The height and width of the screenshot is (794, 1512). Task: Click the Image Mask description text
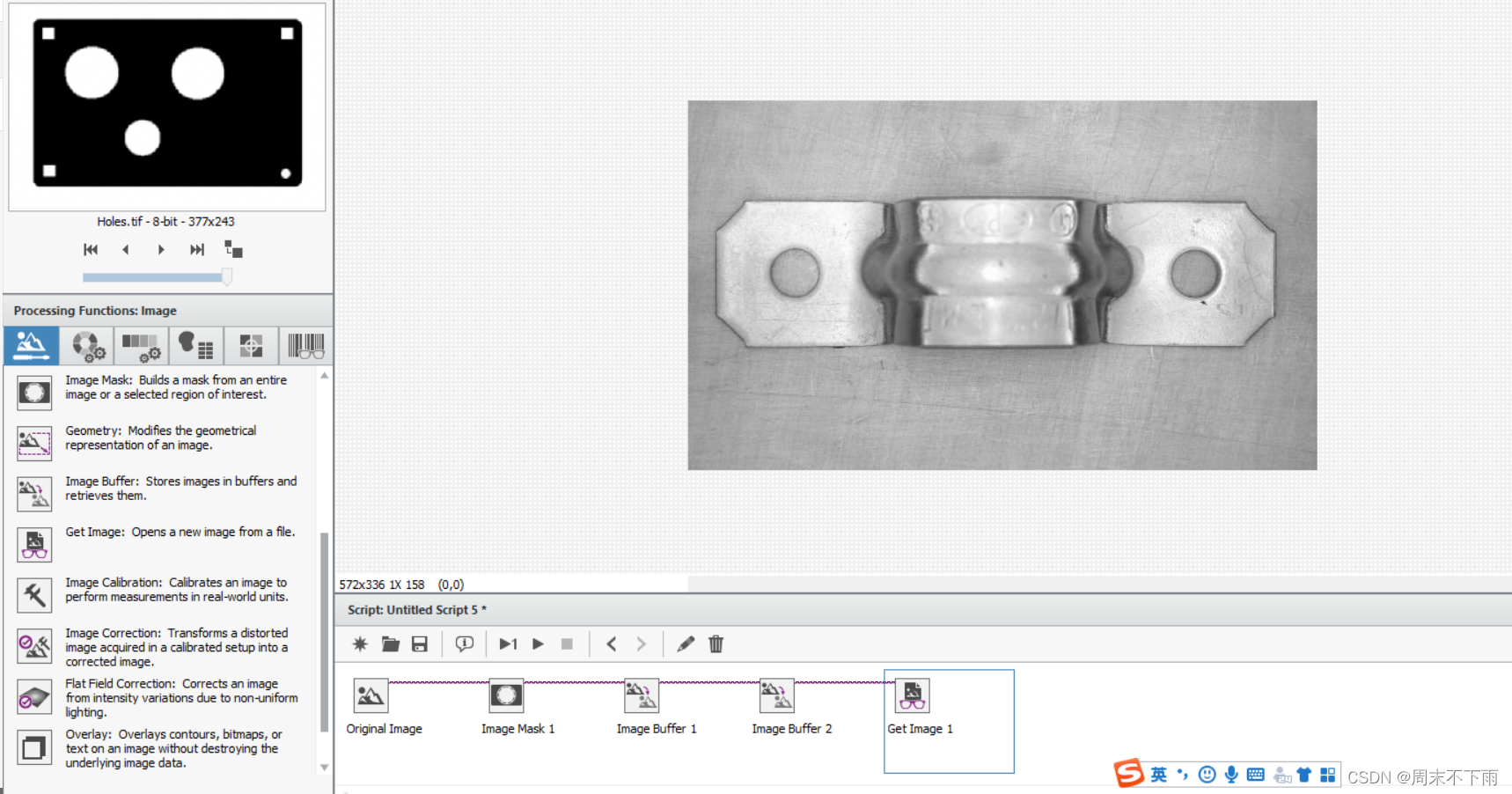click(x=176, y=387)
